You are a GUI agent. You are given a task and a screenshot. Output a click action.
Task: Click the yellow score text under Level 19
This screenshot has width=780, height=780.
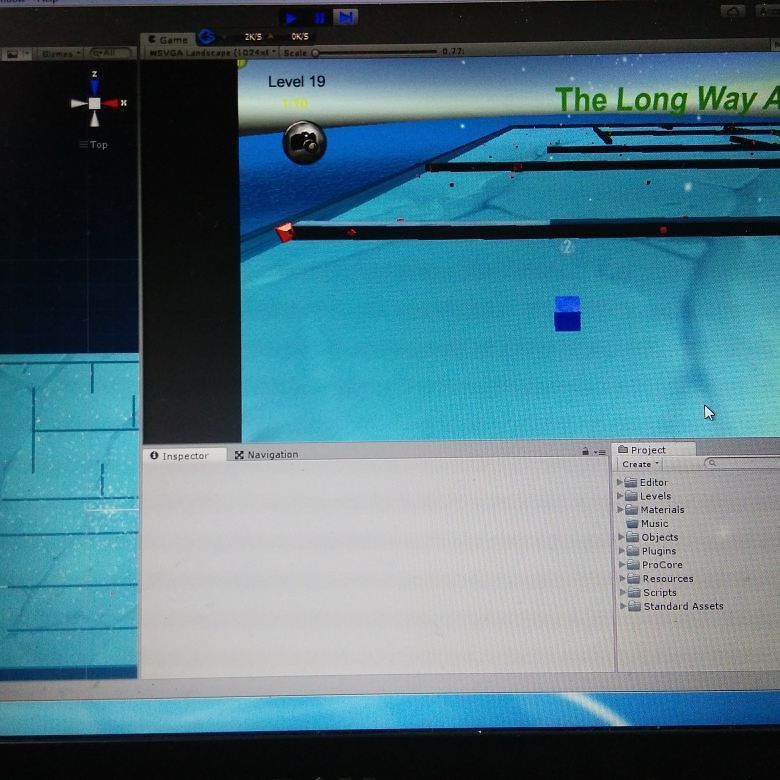pos(294,103)
